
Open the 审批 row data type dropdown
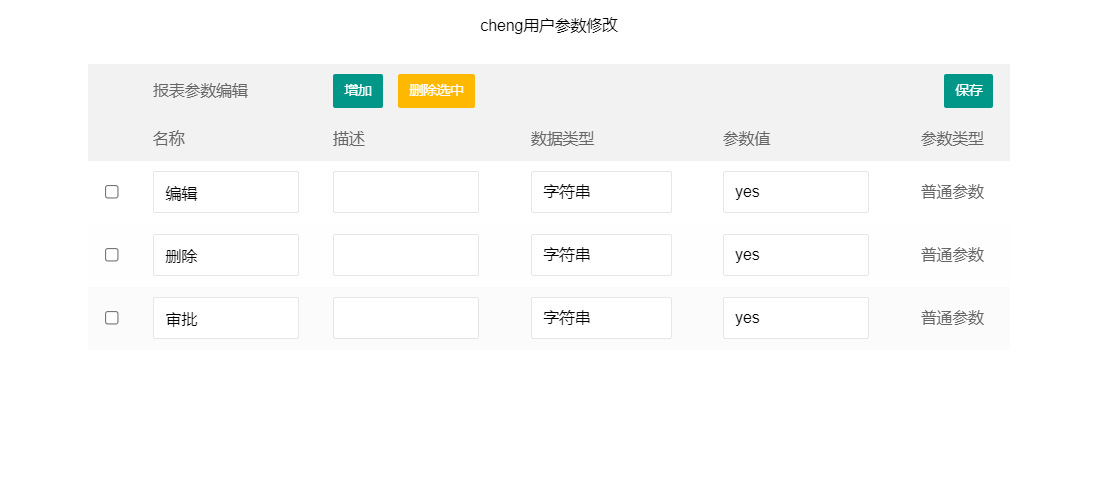tap(601, 318)
